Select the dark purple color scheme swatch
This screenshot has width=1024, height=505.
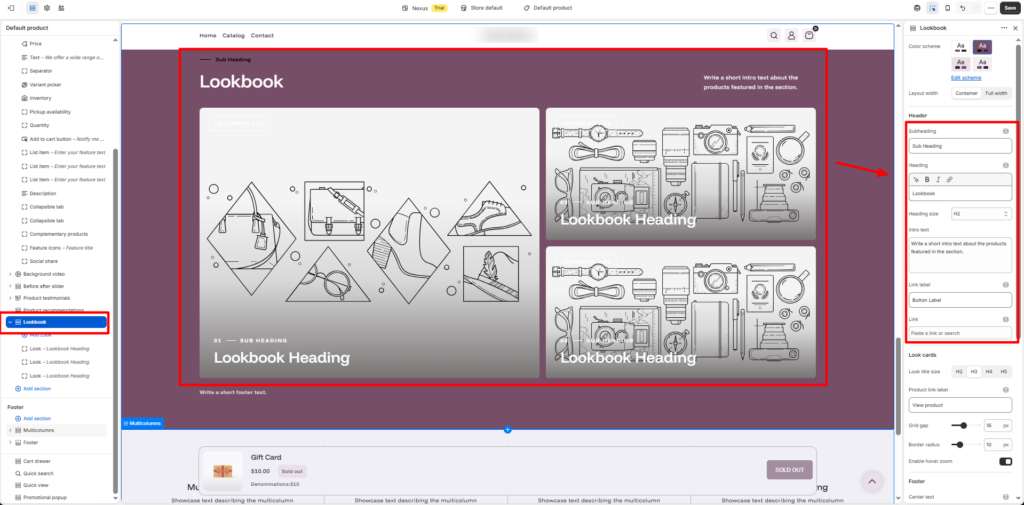pos(982,47)
